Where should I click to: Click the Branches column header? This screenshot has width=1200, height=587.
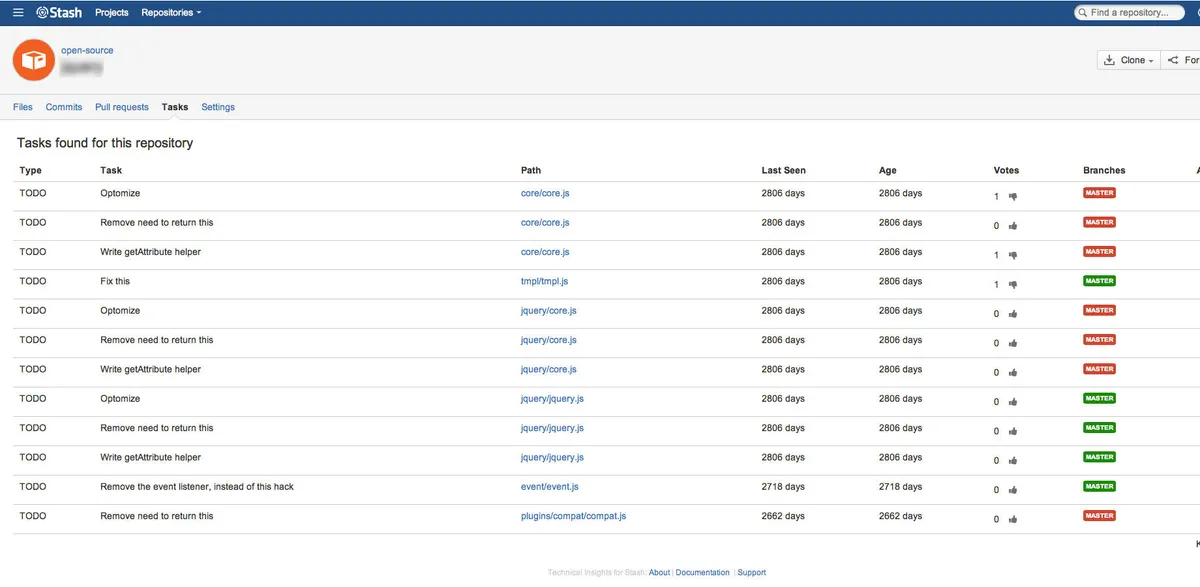[x=1104, y=170]
